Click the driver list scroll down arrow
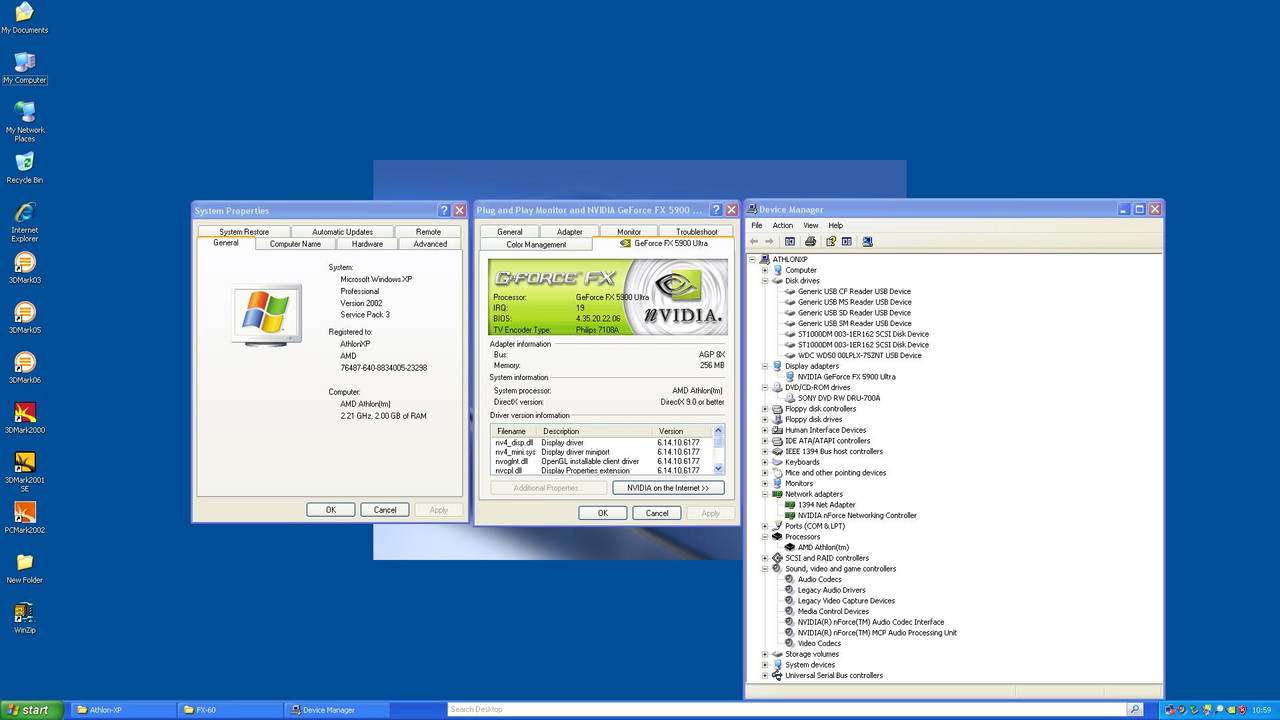This screenshot has width=1280, height=720. [x=718, y=468]
